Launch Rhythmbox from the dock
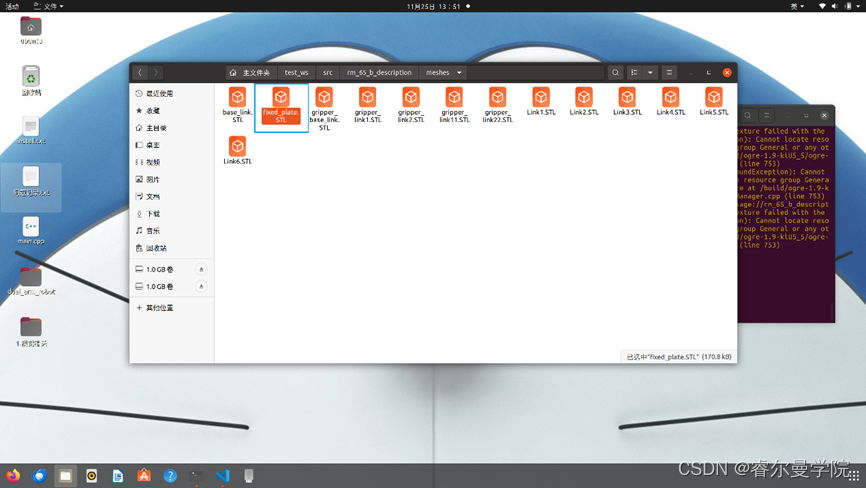Screen dimensions: 866x488 coord(92,475)
